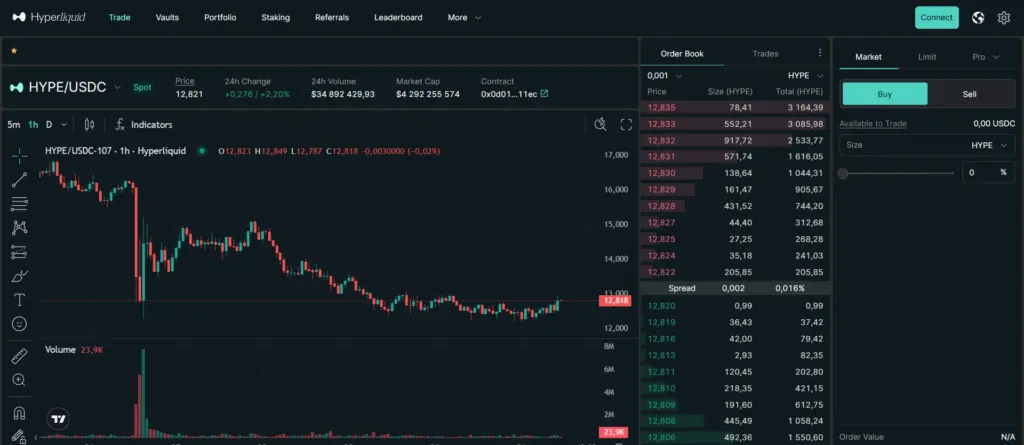This screenshot has width=1024, height=445.
Task: Activate the ruler measure tool
Action: coord(19,356)
